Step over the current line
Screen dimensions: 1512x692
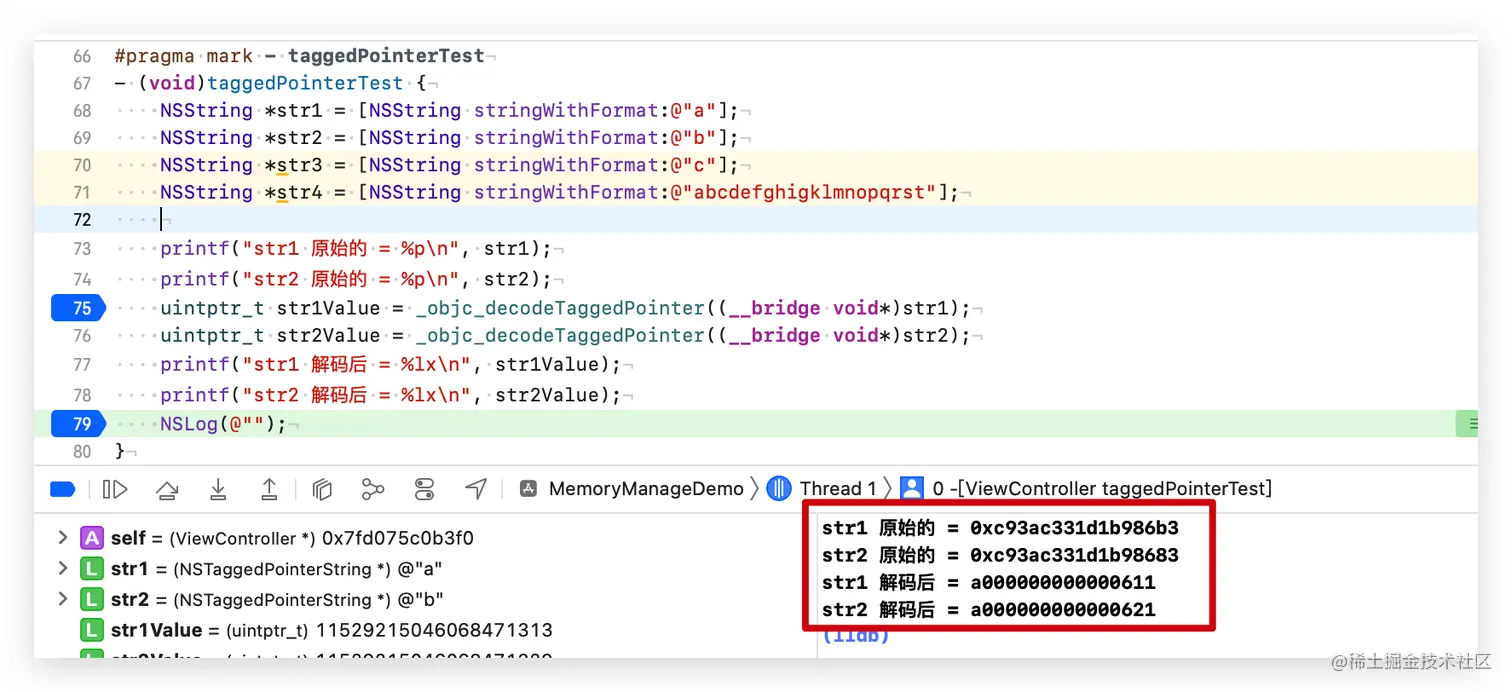pos(167,489)
